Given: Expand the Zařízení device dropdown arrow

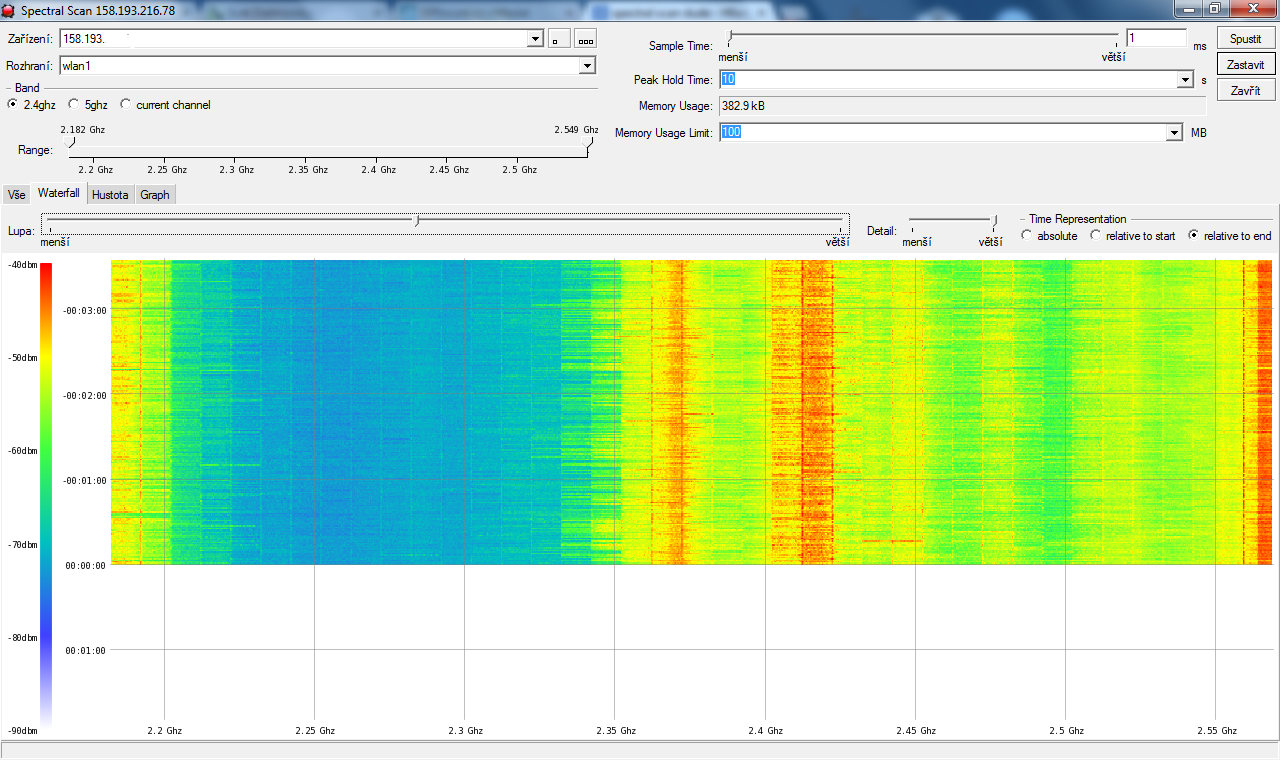Looking at the screenshot, I should (x=535, y=39).
